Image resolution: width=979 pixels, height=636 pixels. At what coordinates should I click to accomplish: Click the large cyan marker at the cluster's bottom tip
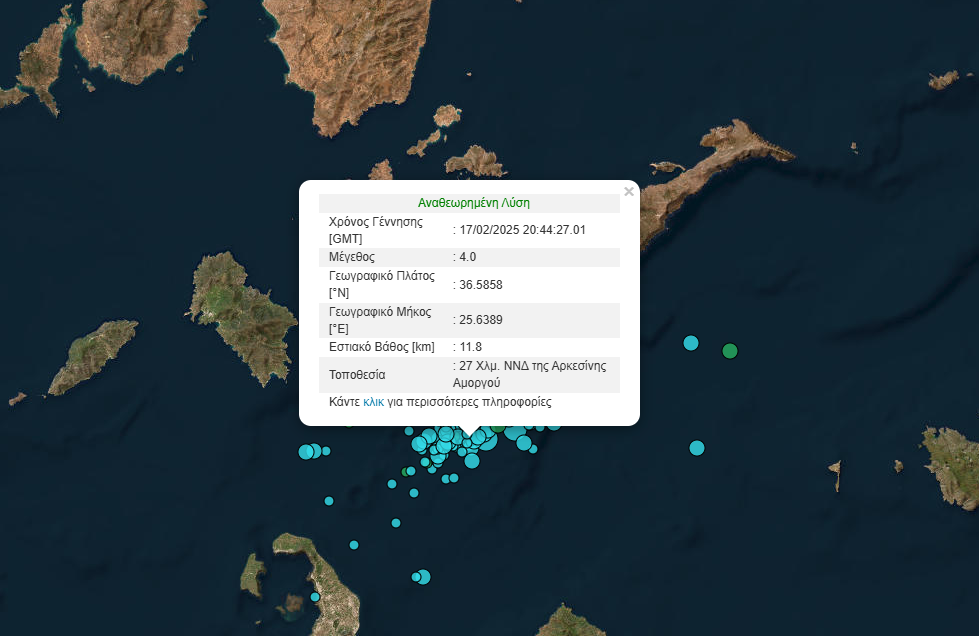pos(472,461)
